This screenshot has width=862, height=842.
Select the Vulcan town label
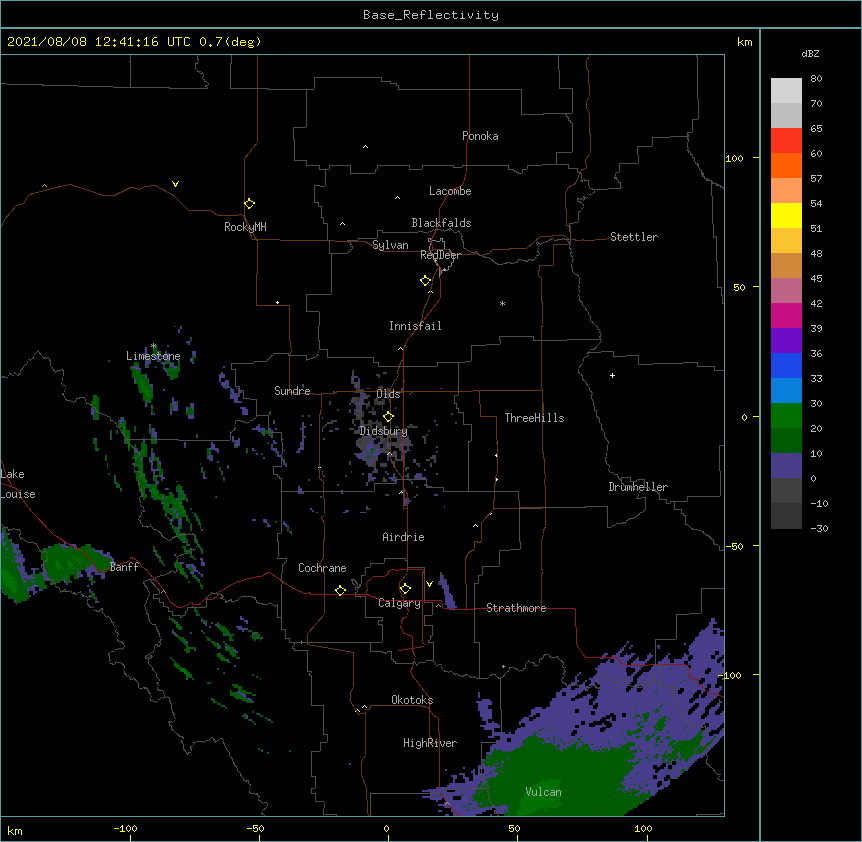(543, 792)
